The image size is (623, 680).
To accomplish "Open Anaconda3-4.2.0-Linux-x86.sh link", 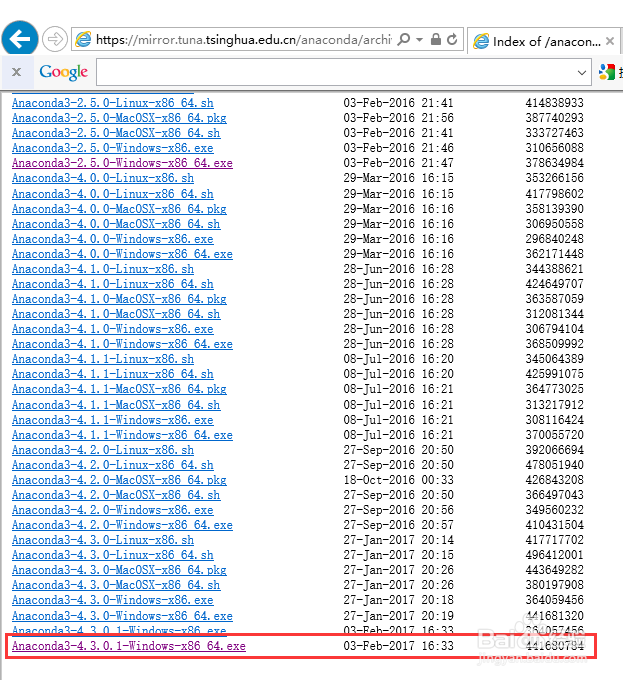I will tap(103, 450).
